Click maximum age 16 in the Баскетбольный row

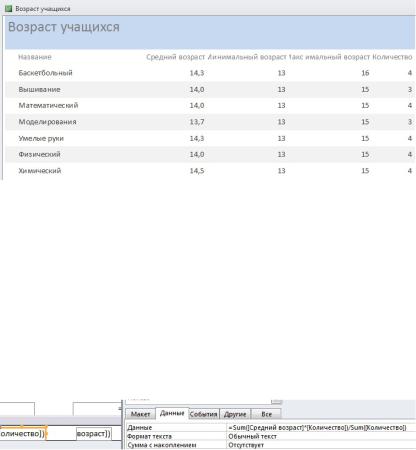click(x=365, y=73)
